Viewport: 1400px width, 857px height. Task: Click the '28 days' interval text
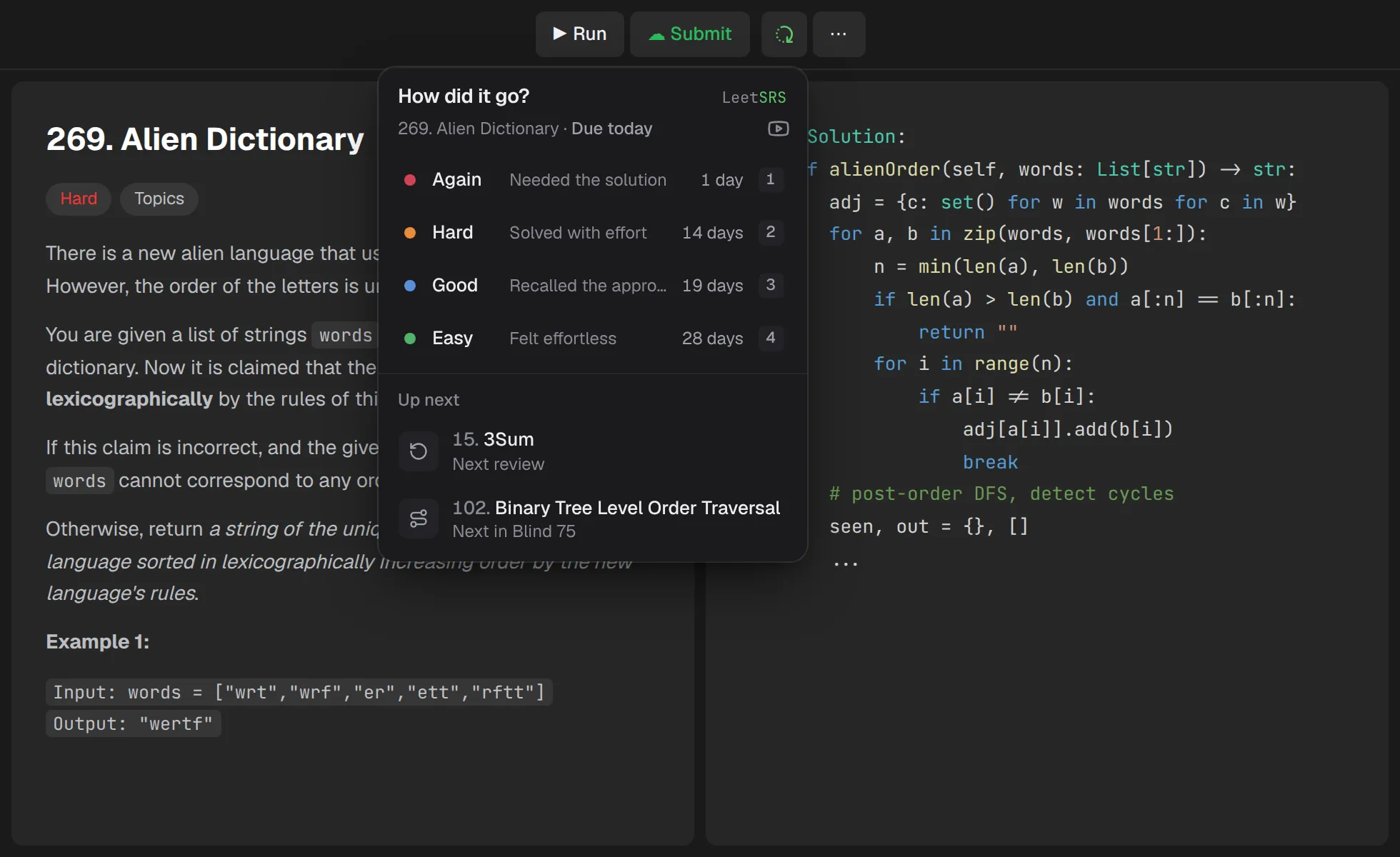[712, 339]
